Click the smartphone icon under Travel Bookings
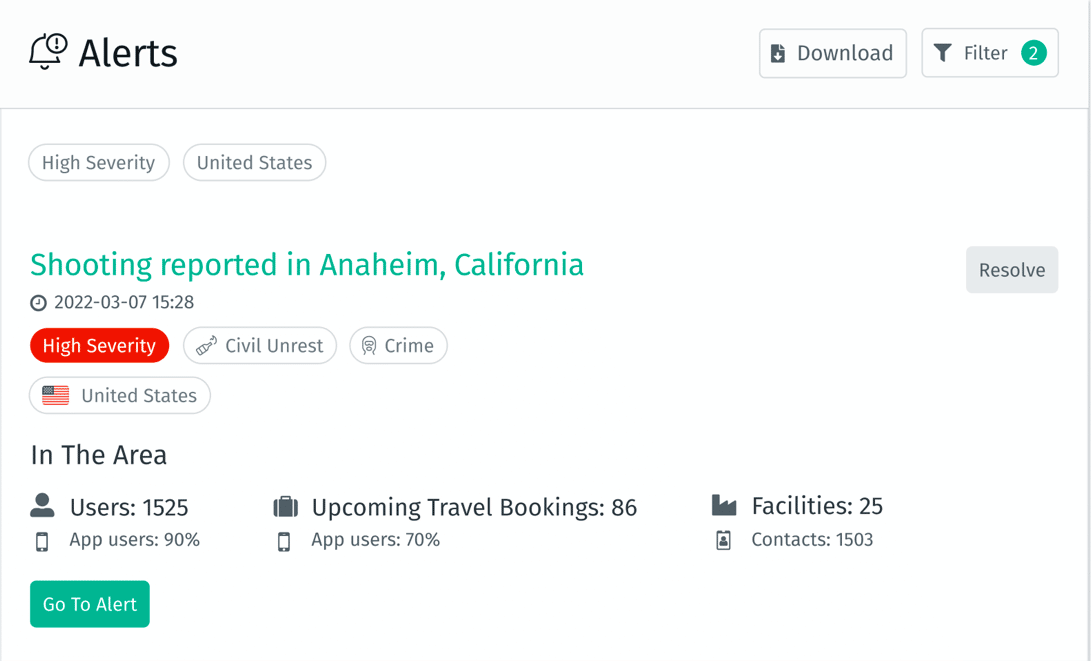 pos(285,539)
